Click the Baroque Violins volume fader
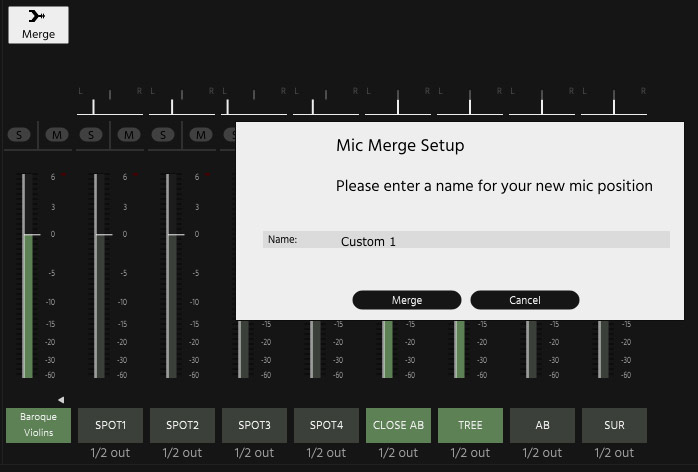This screenshot has height=472, width=698. (x=28, y=276)
